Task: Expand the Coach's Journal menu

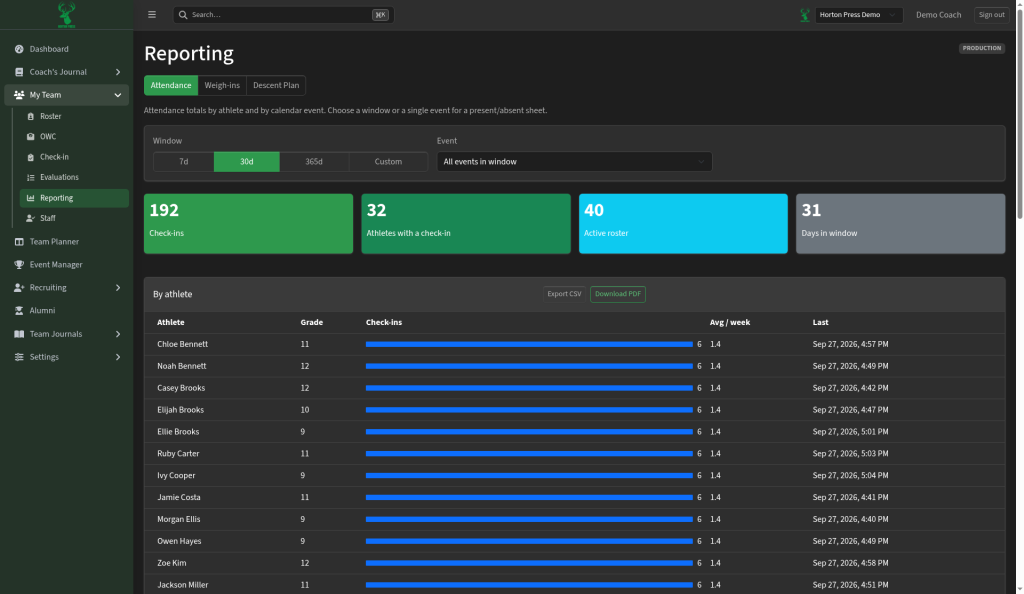Action: coord(67,72)
